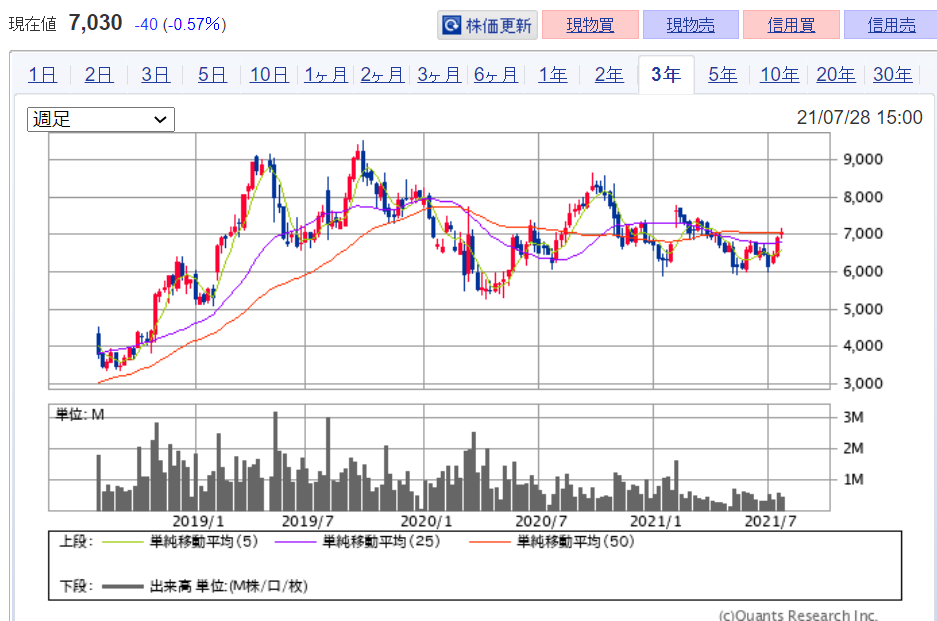Show the 20年 chart
The height and width of the screenshot is (621, 937).
point(835,75)
